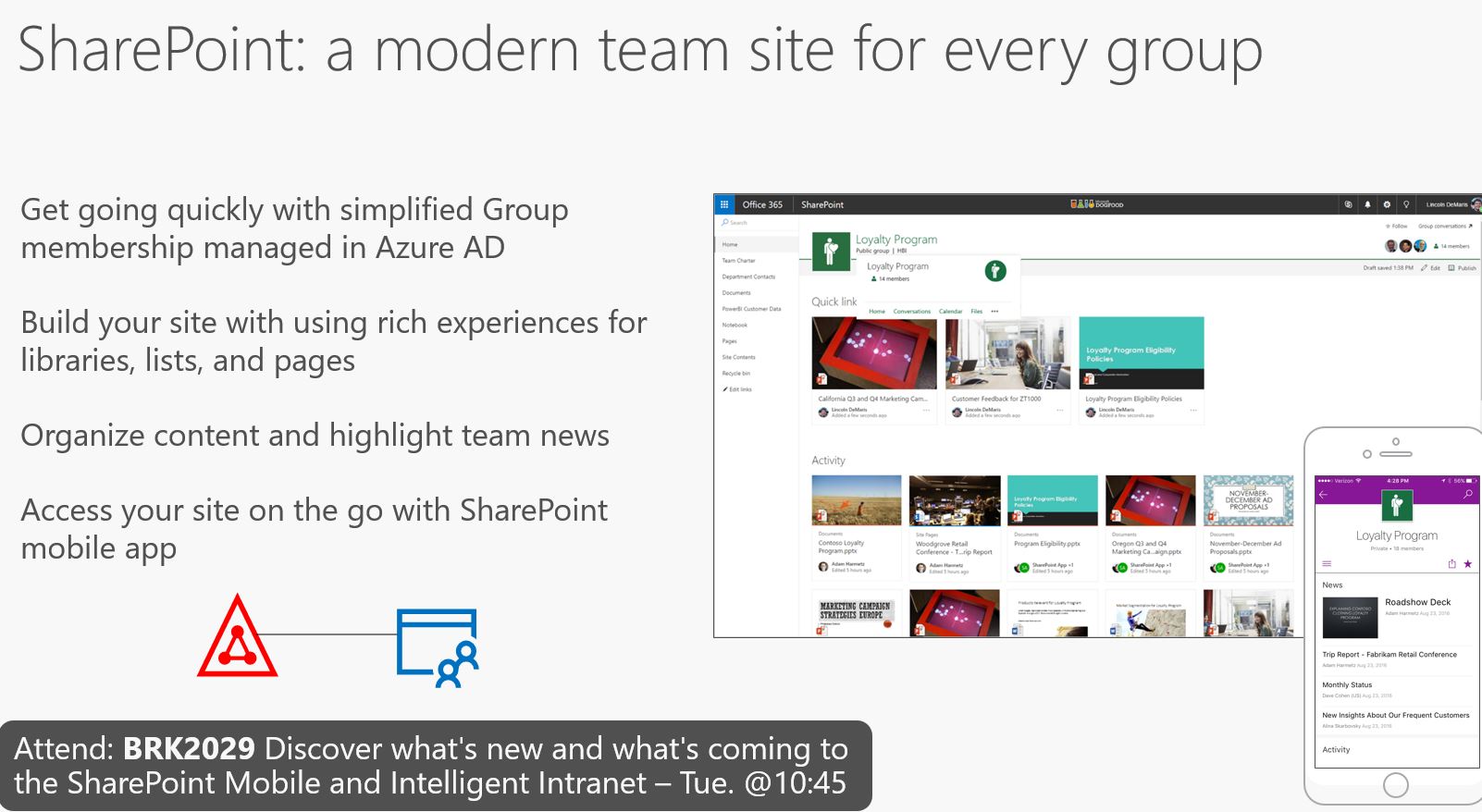Tap the Loyalty Program logo in mobile app
This screenshot has width=1482, height=812.
click(x=1396, y=506)
